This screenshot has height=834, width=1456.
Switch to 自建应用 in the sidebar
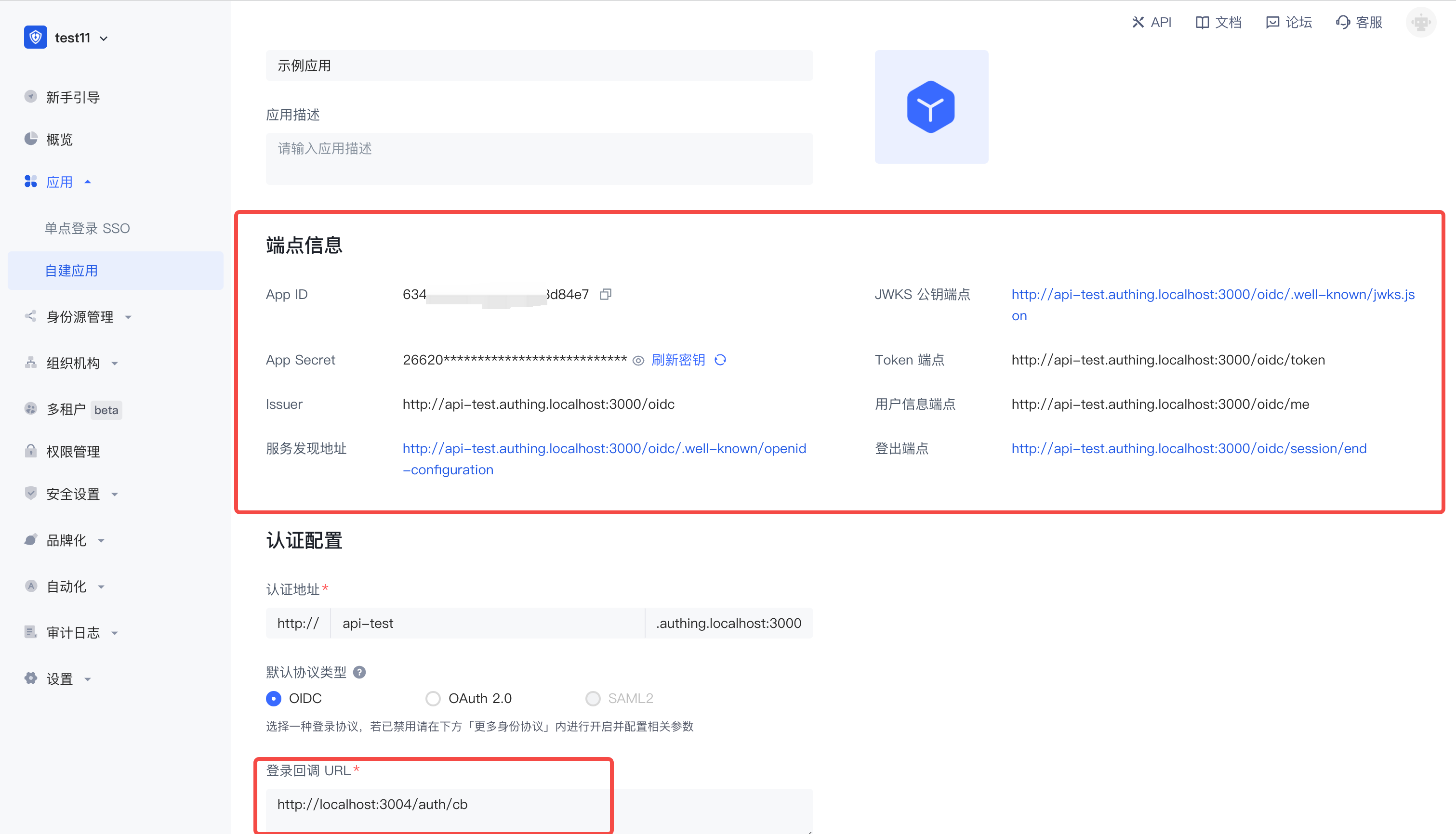(x=71, y=270)
